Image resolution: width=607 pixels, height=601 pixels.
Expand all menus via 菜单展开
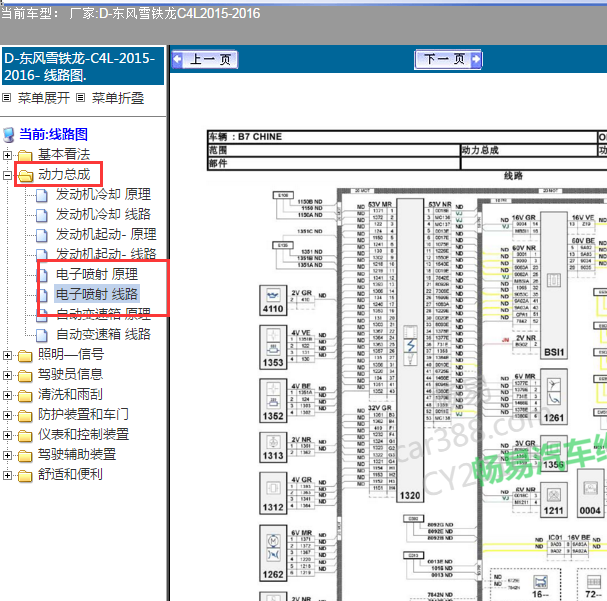point(44,98)
